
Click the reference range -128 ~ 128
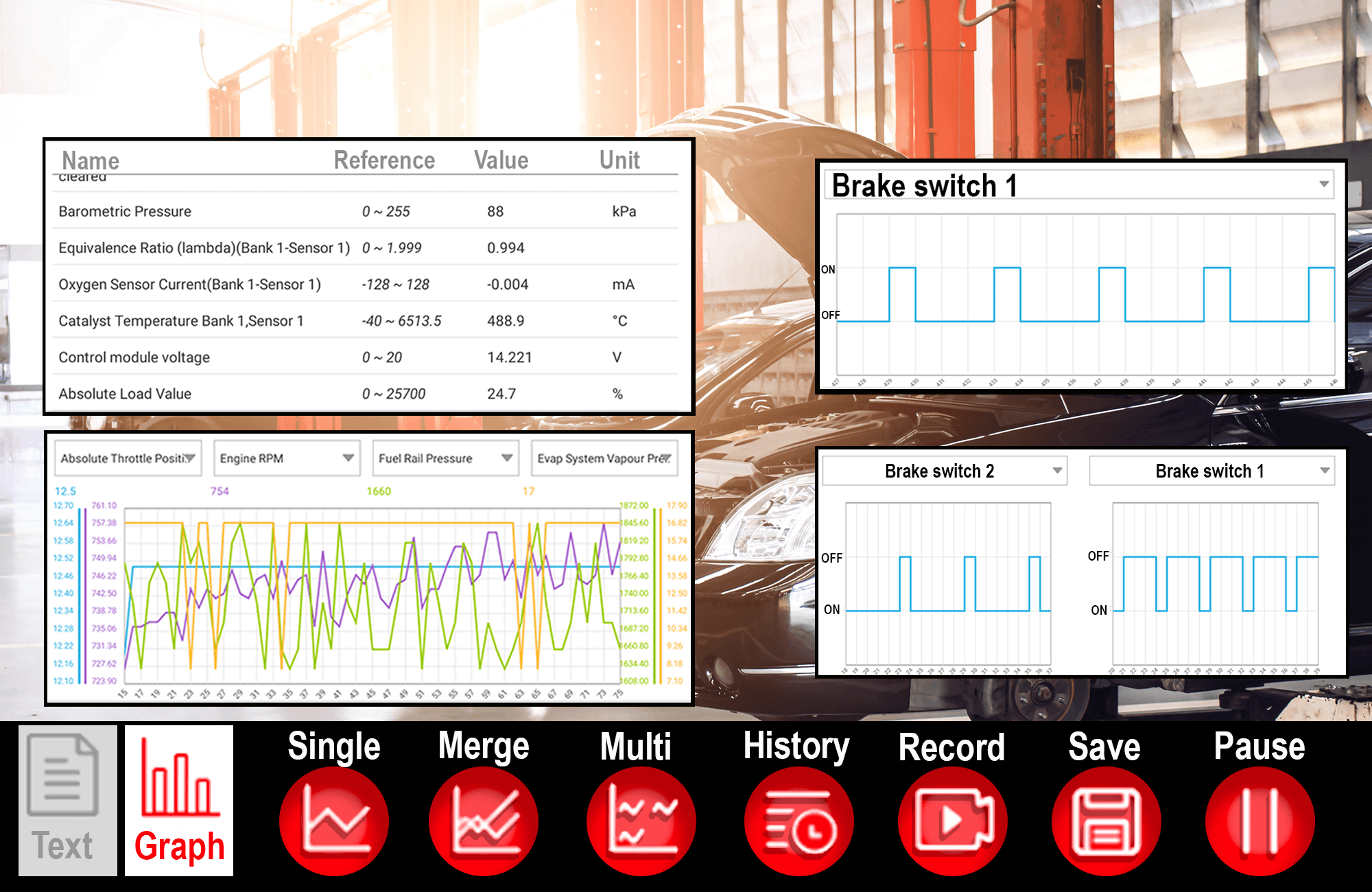[395, 284]
